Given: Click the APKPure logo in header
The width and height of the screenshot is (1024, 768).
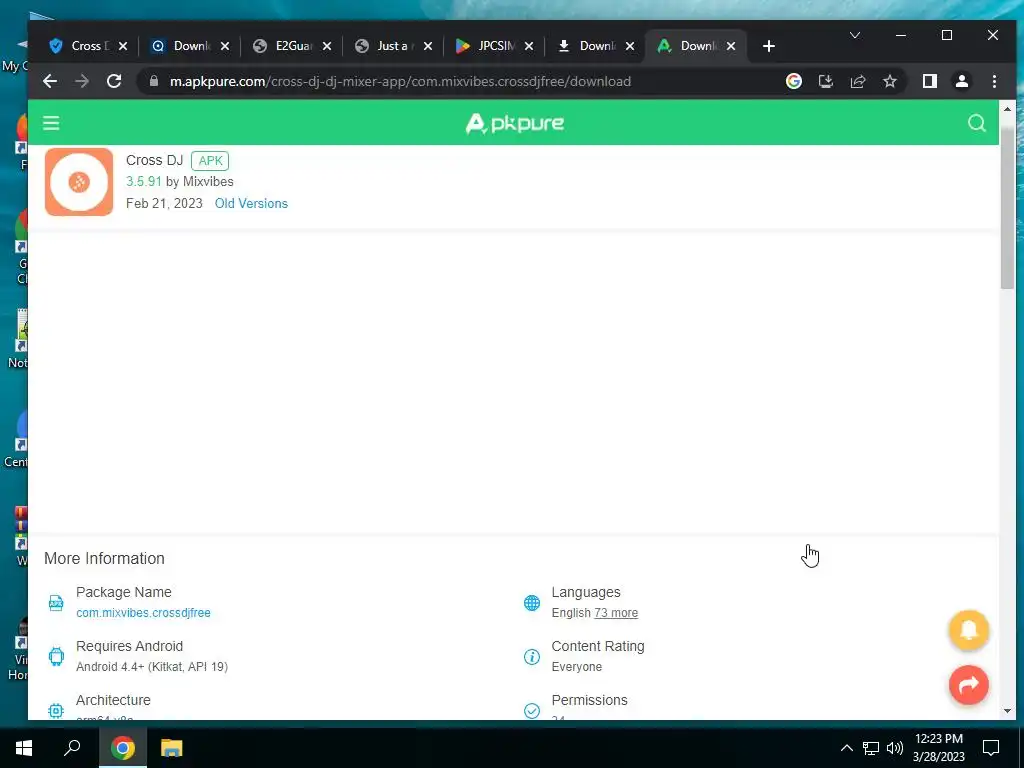Looking at the screenshot, I should (514, 123).
